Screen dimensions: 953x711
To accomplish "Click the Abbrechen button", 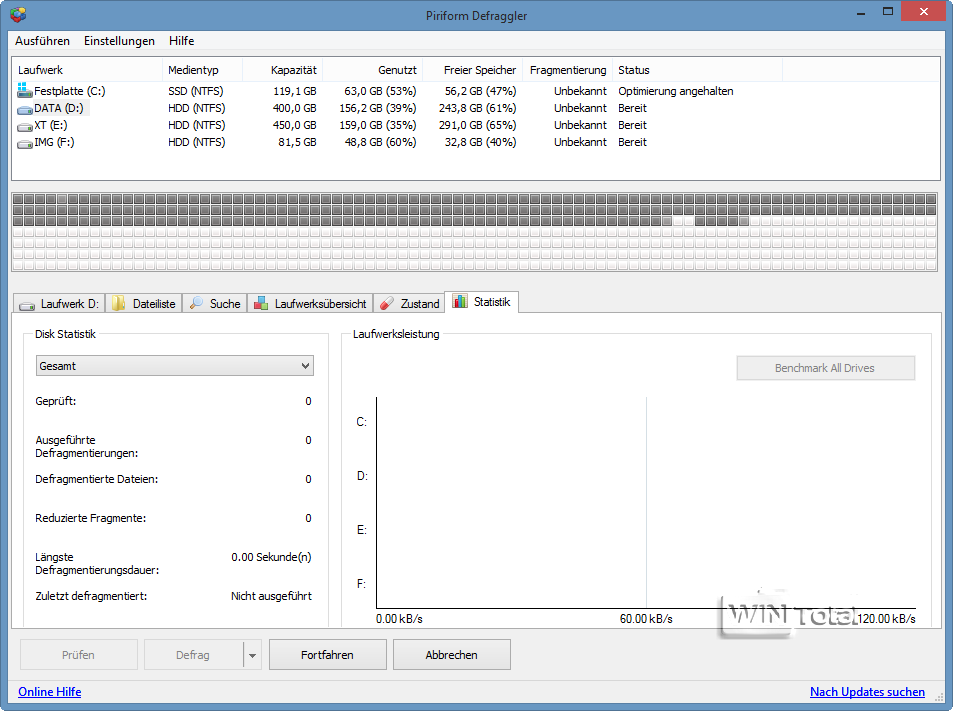I will tap(452, 655).
